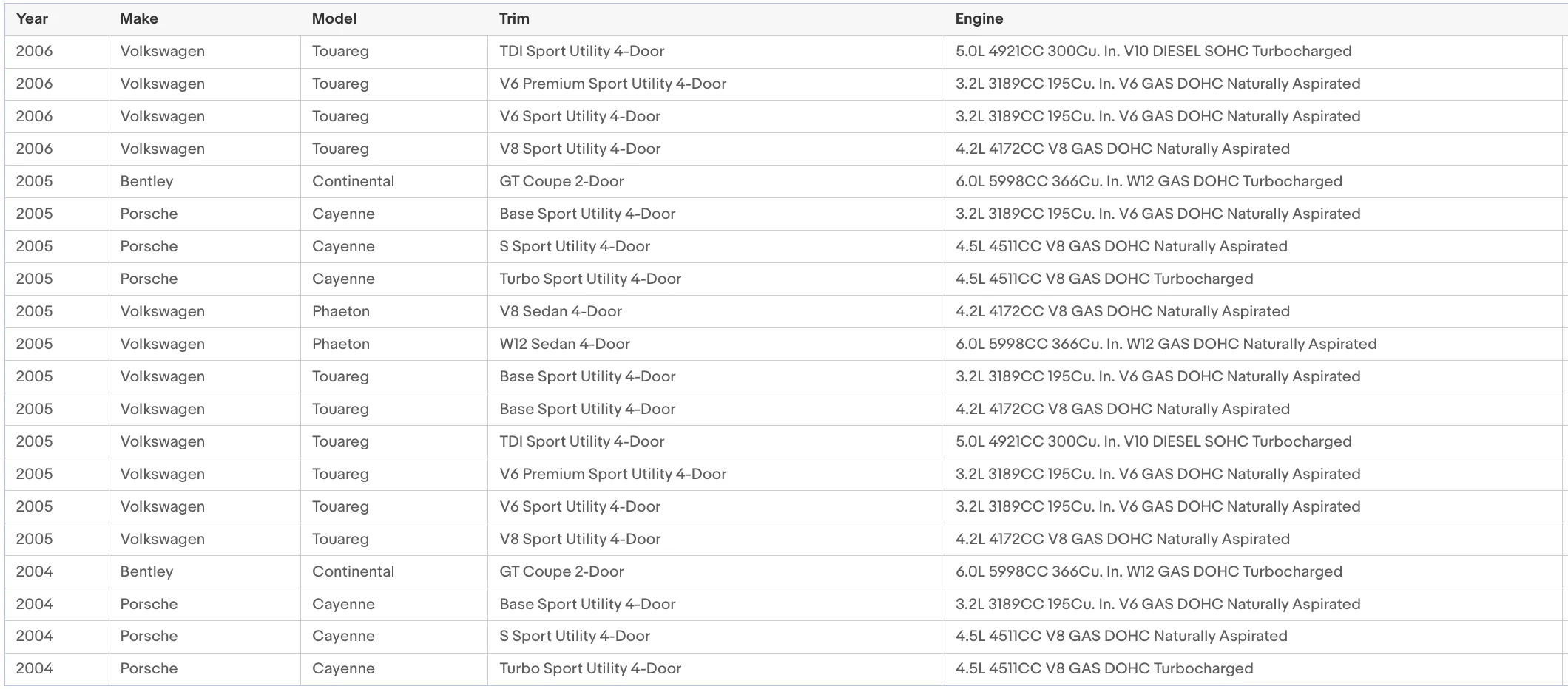Click 'V6 Sport Utility 4-Door' in the 2006 row
Viewport: 1568px width, 689px height.
pos(580,116)
